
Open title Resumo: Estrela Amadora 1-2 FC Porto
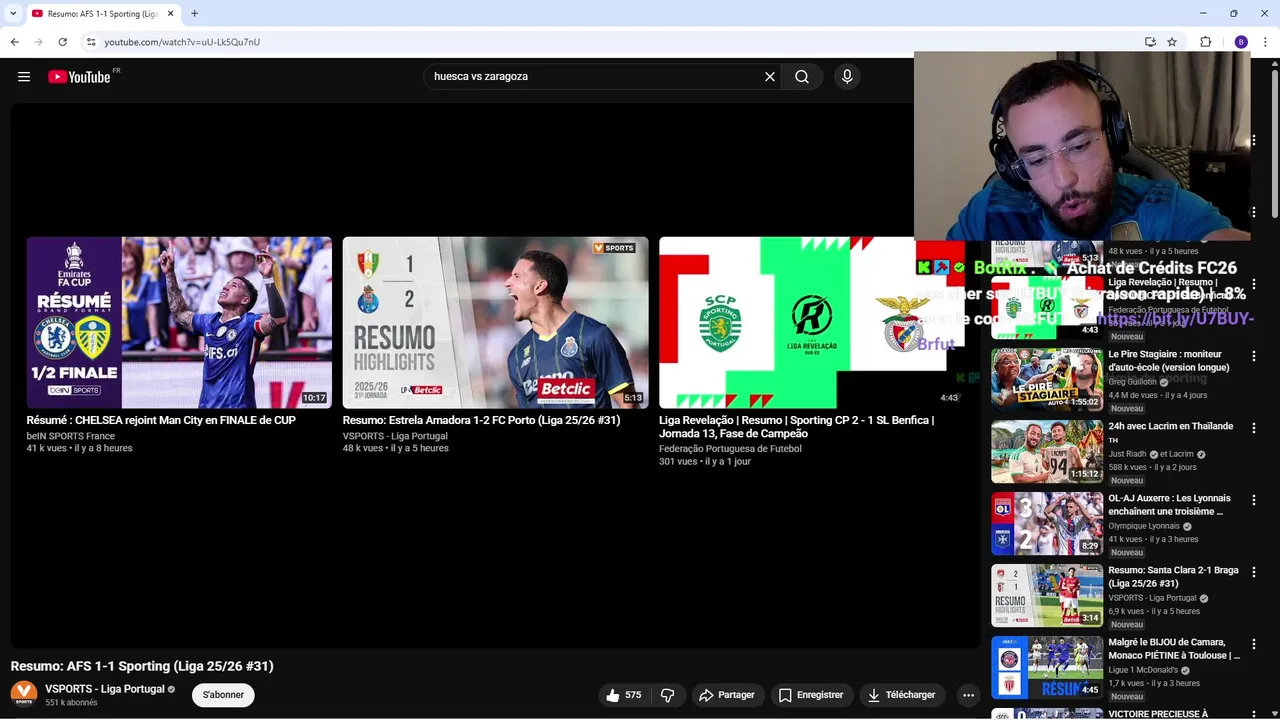[481, 421]
